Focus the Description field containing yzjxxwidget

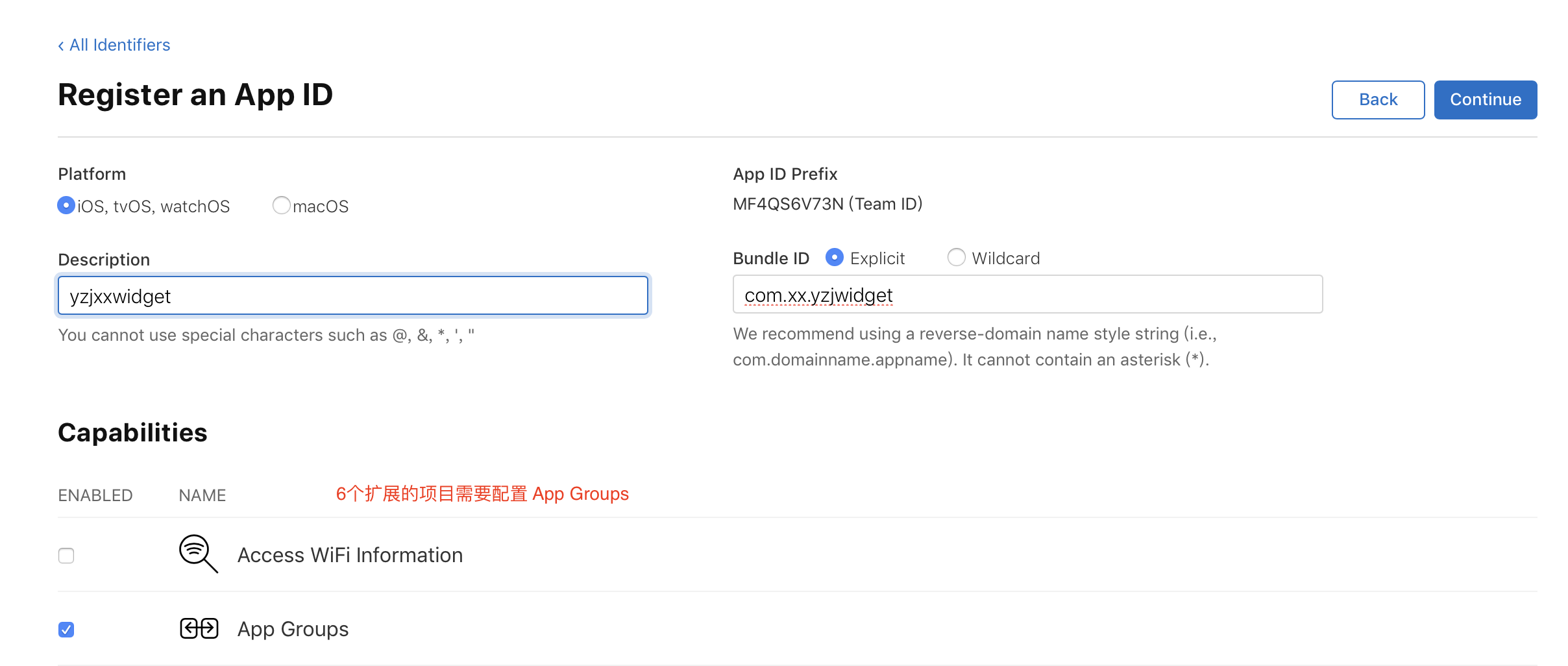pos(353,296)
